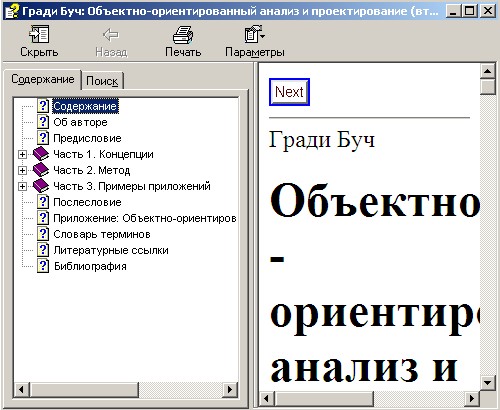This screenshot has width=500, height=410.
Task: Click the contents tree scroll-left arrow
Action: (22, 389)
